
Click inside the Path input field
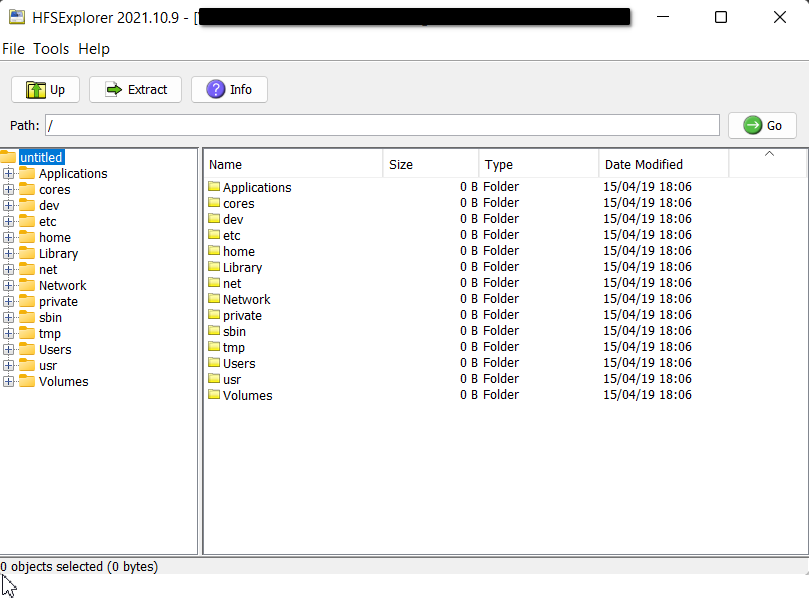tap(382, 125)
